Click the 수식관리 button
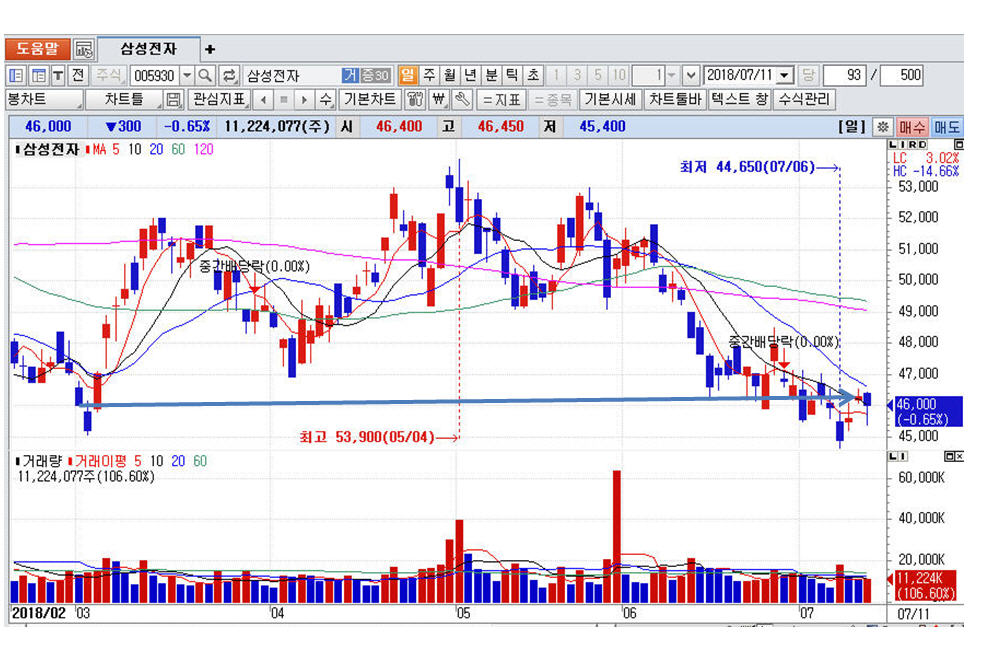 (804, 100)
